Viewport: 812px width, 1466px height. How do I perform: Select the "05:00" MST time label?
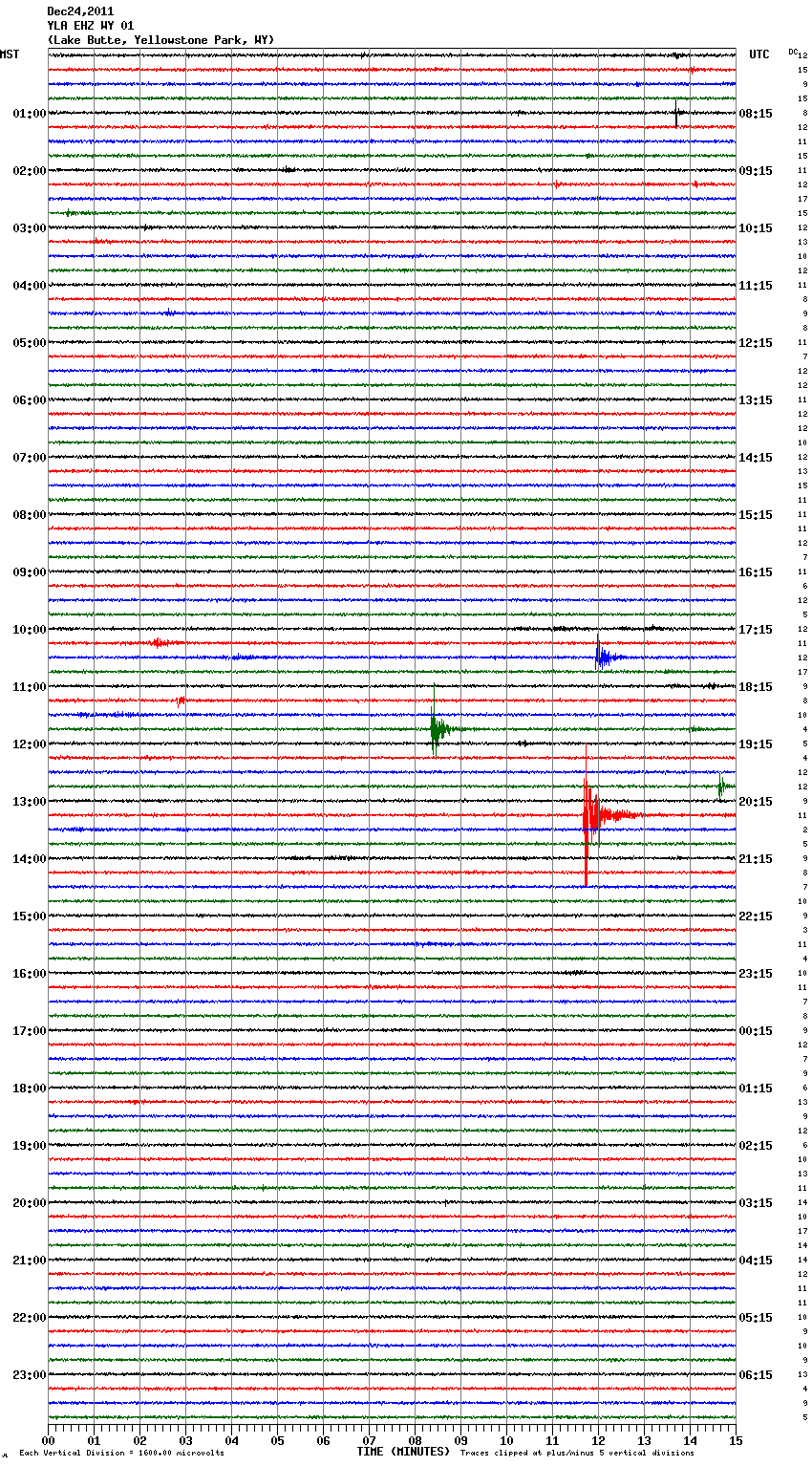point(29,343)
